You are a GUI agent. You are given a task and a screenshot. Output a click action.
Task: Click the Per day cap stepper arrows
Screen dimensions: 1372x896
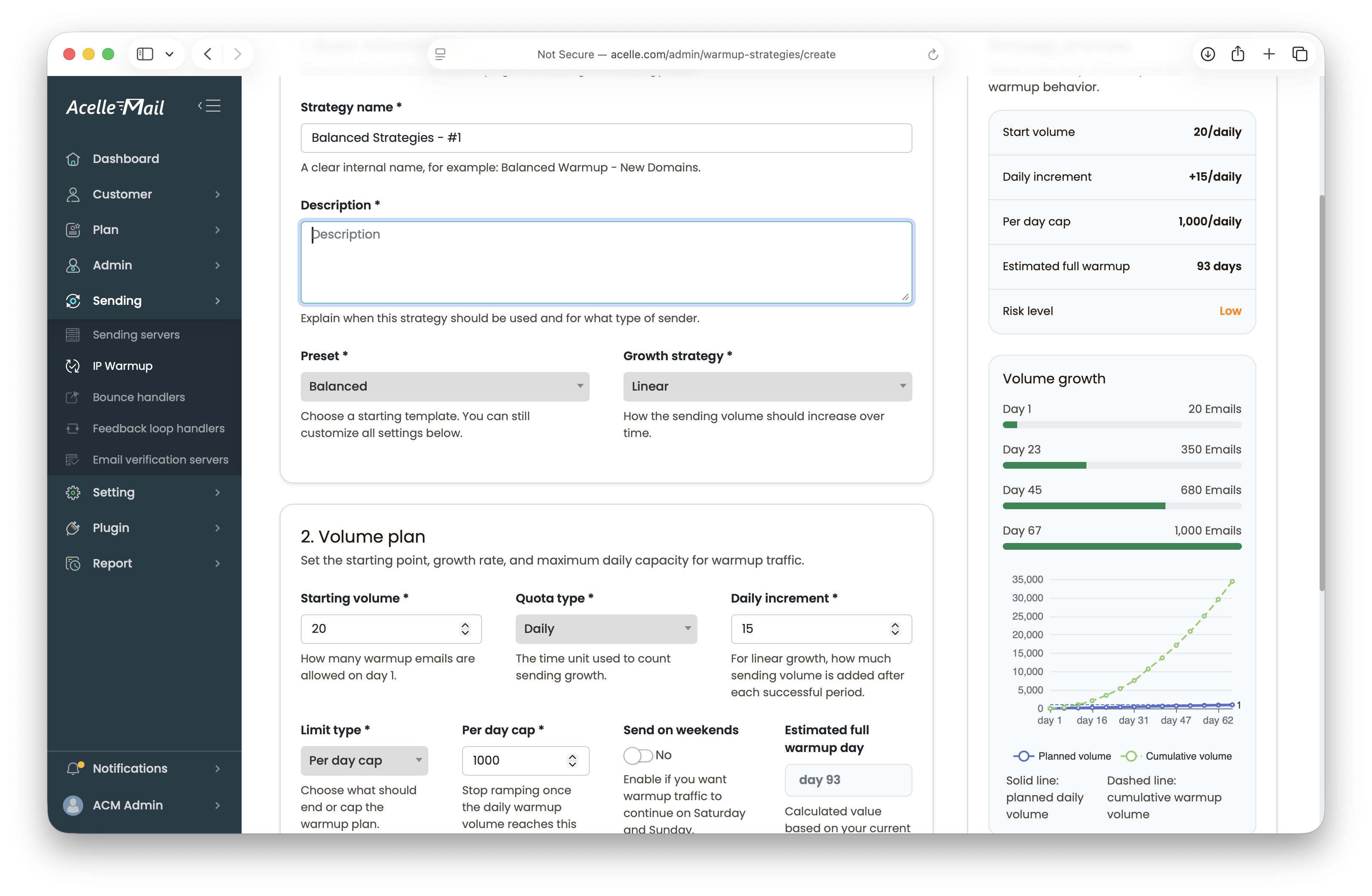tap(572, 760)
